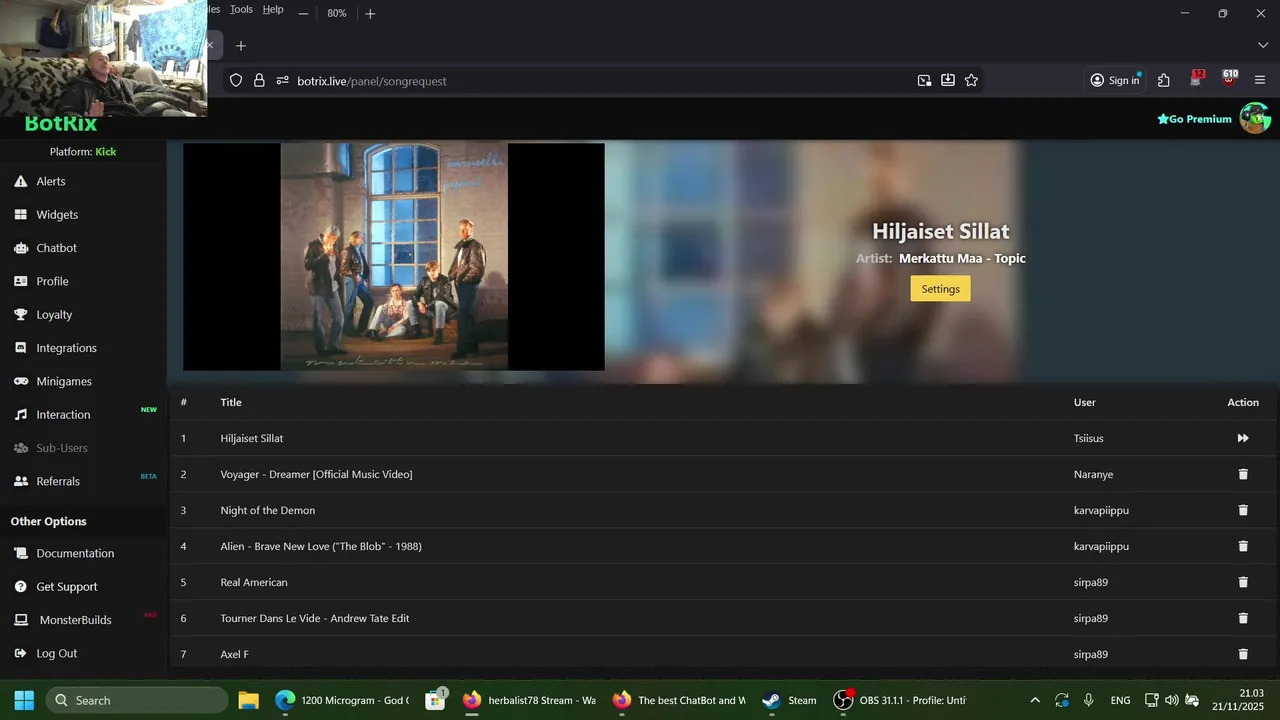Open the Help menu

(x=273, y=9)
